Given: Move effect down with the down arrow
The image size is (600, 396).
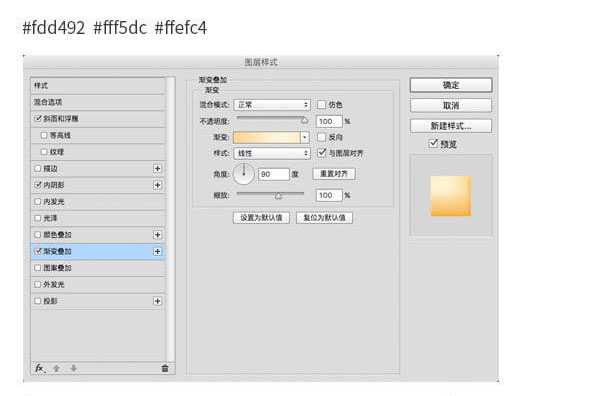Looking at the screenshot, I should click(x=73, y=368).
